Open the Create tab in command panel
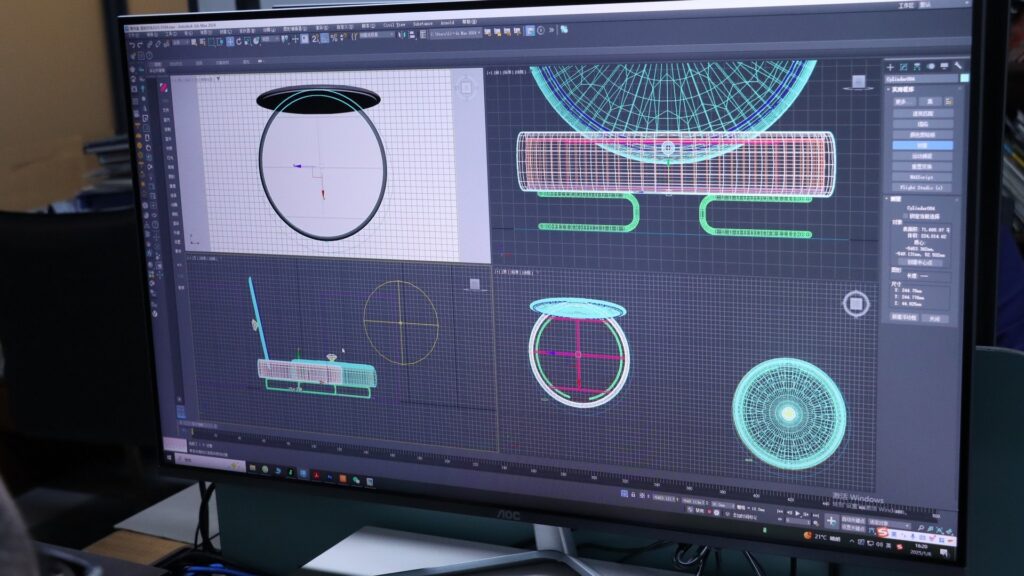Viewport: 1024px width, 576px height. 890,67
